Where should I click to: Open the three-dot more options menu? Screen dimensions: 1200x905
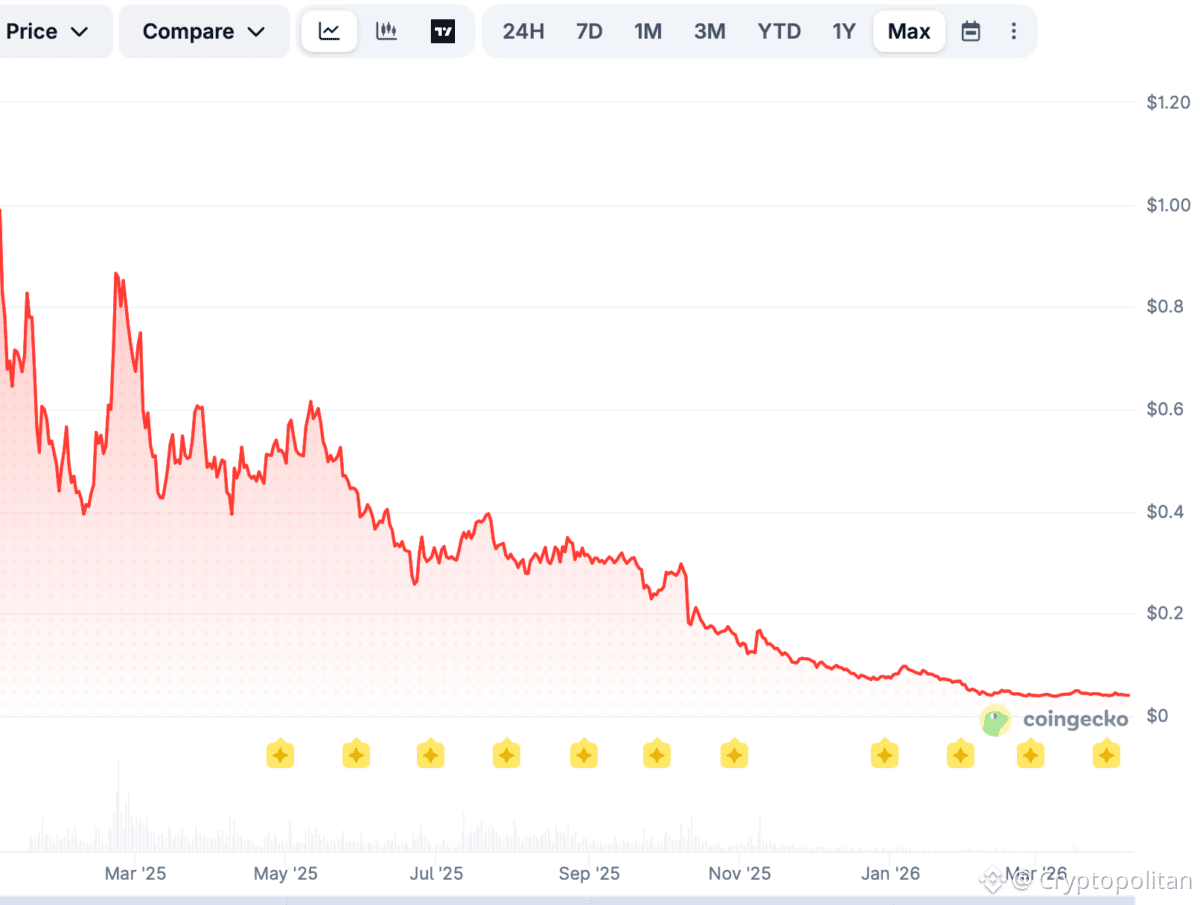point(1014,31)
